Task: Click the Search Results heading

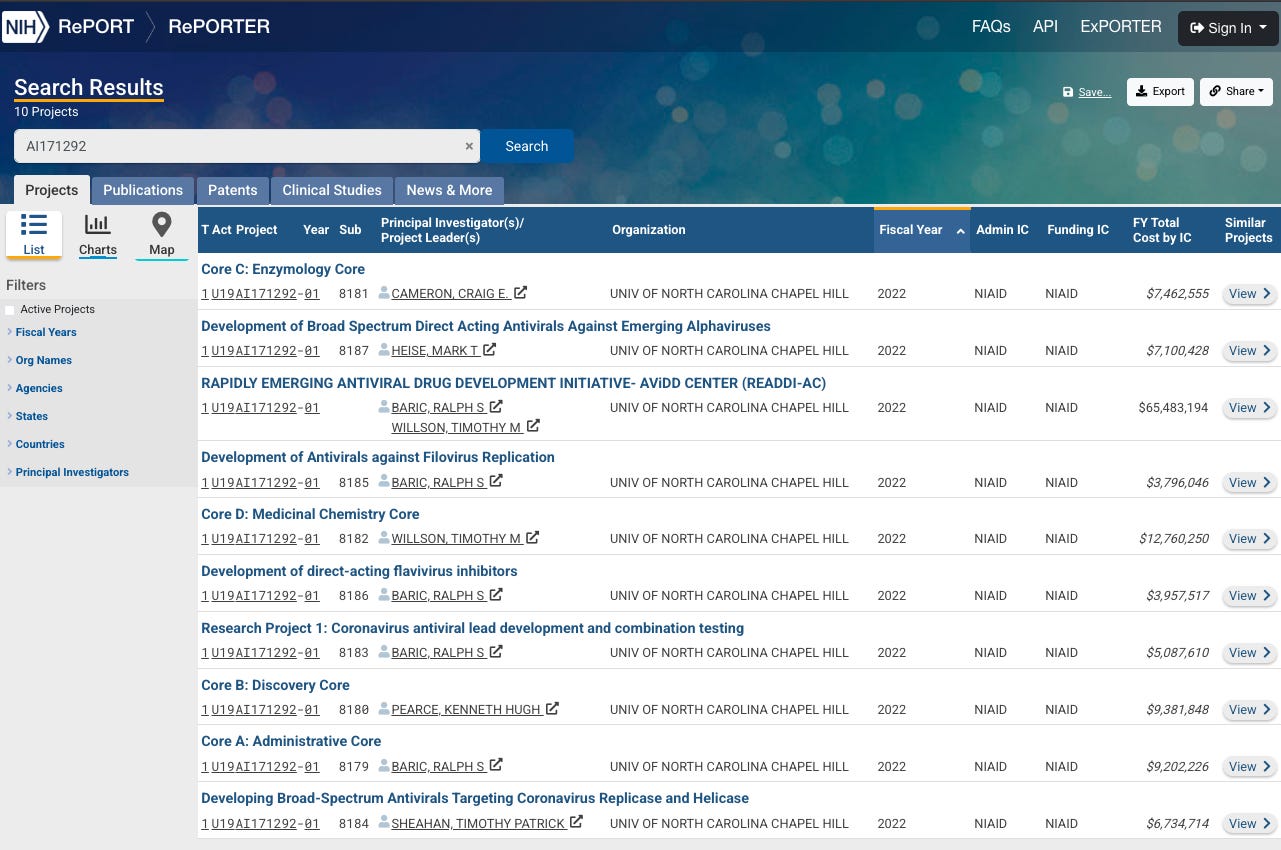Action: click(x=89, y=87)
